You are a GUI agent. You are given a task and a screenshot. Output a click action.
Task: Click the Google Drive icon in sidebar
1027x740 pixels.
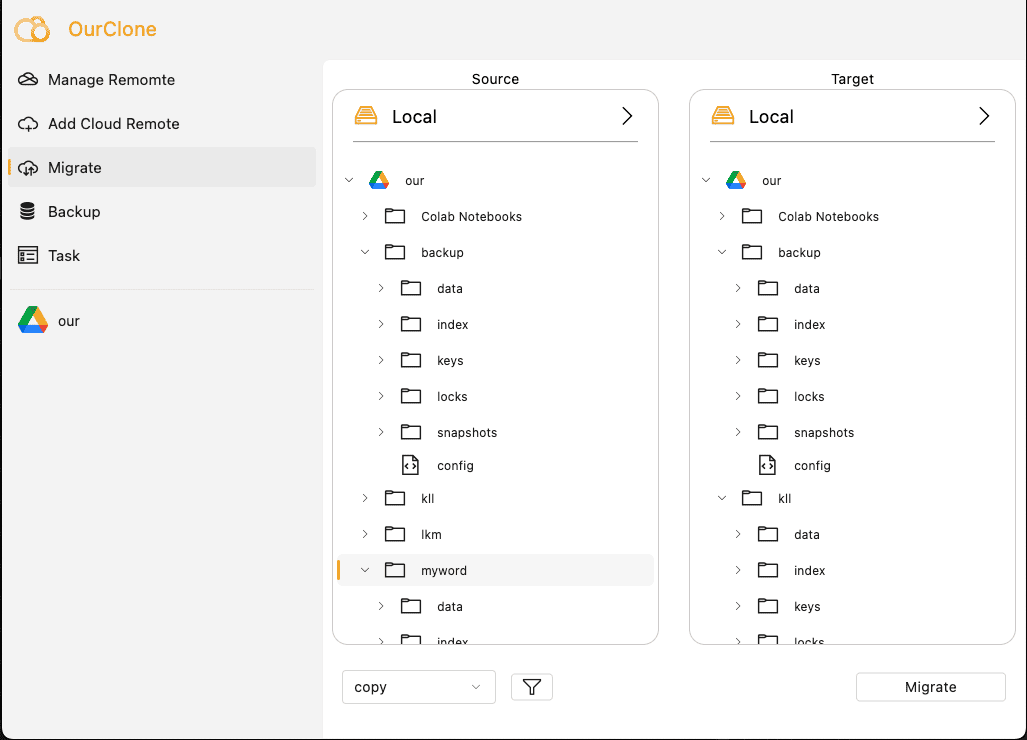pyautogui.click(x=33, y=321)
